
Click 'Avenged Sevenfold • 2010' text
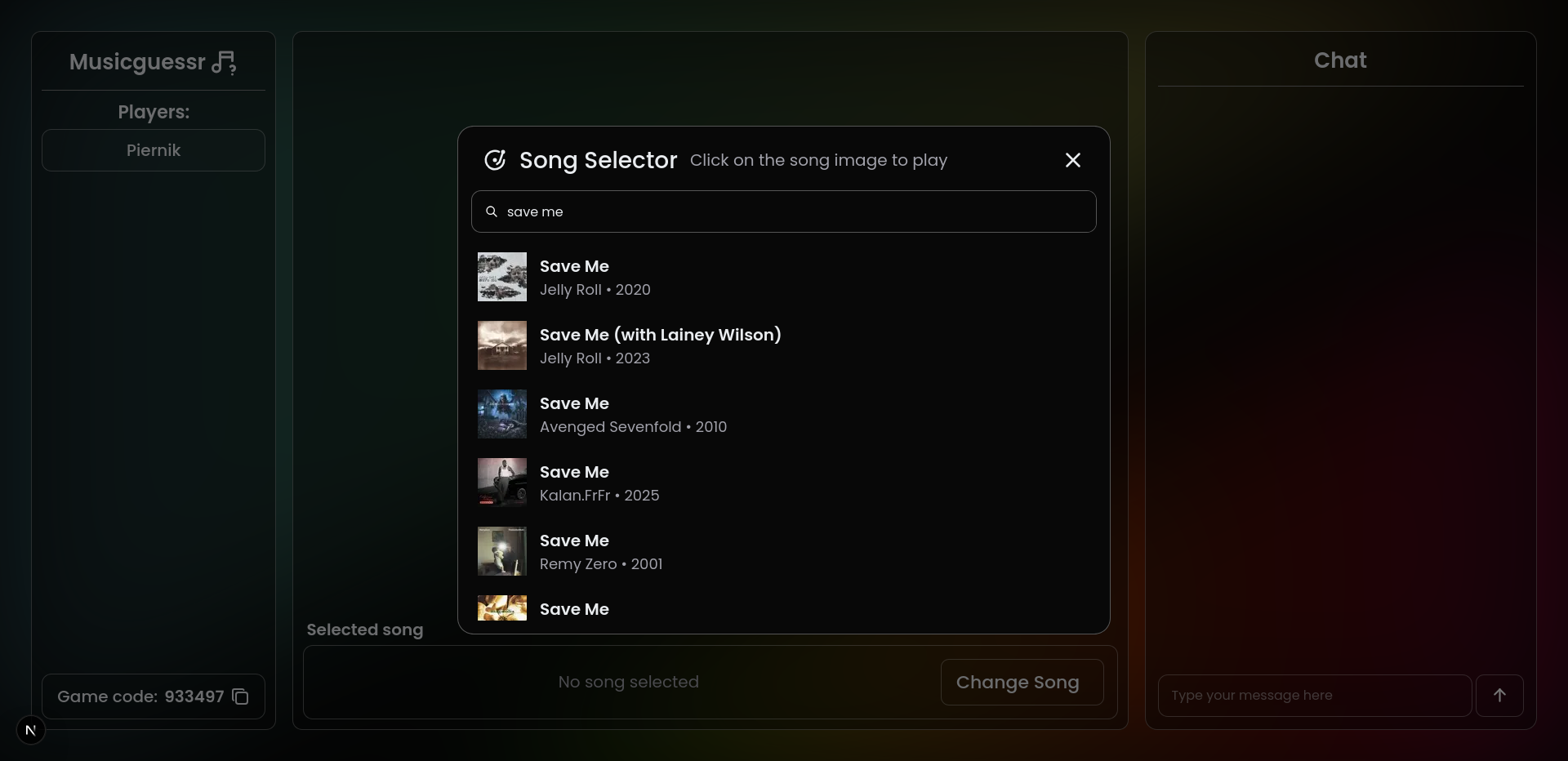(x=633, y=427)
